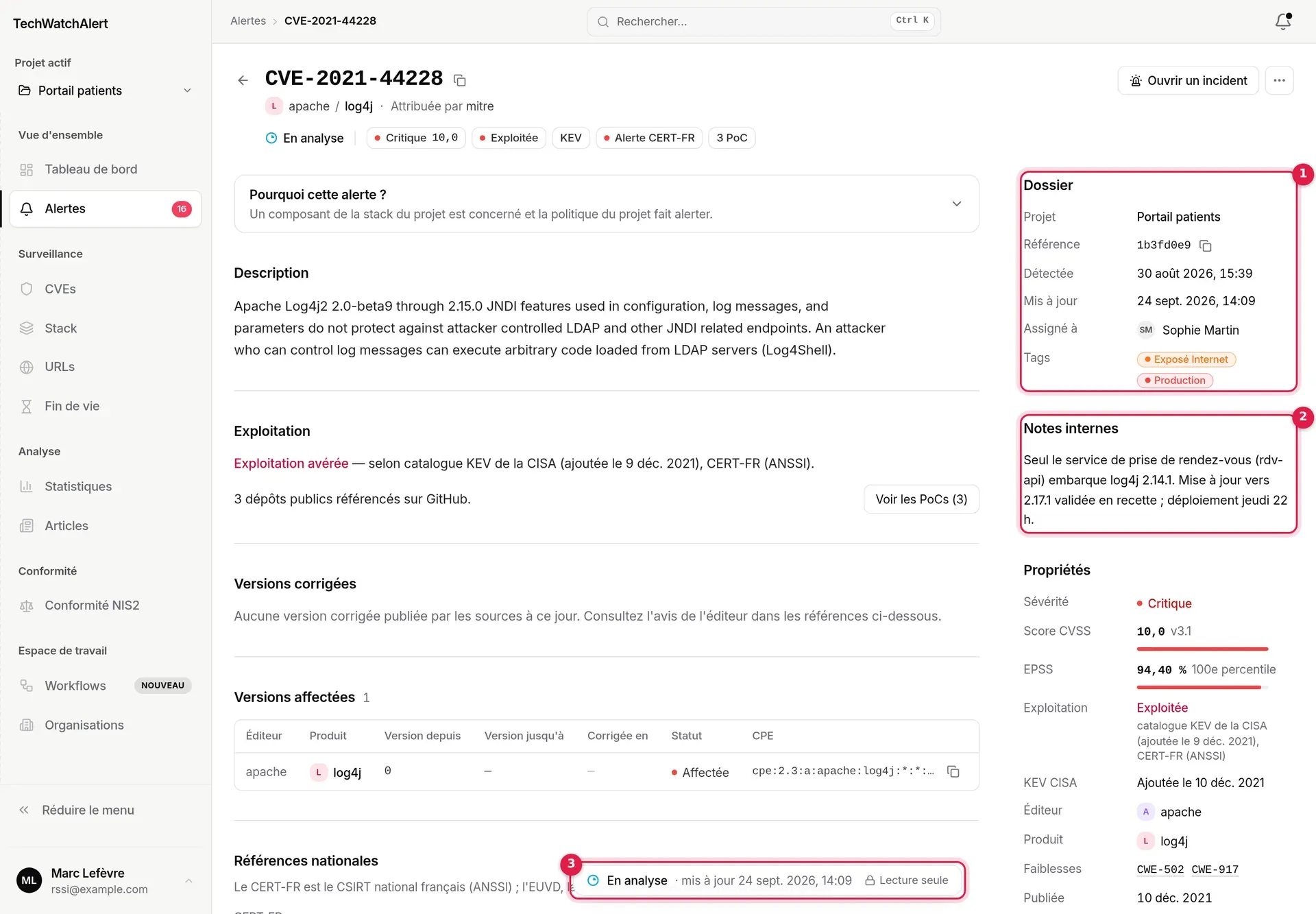Click the double-chevron collapse menu icon
This screenshot has width=1316, height=914.
[x=24, y=810]
